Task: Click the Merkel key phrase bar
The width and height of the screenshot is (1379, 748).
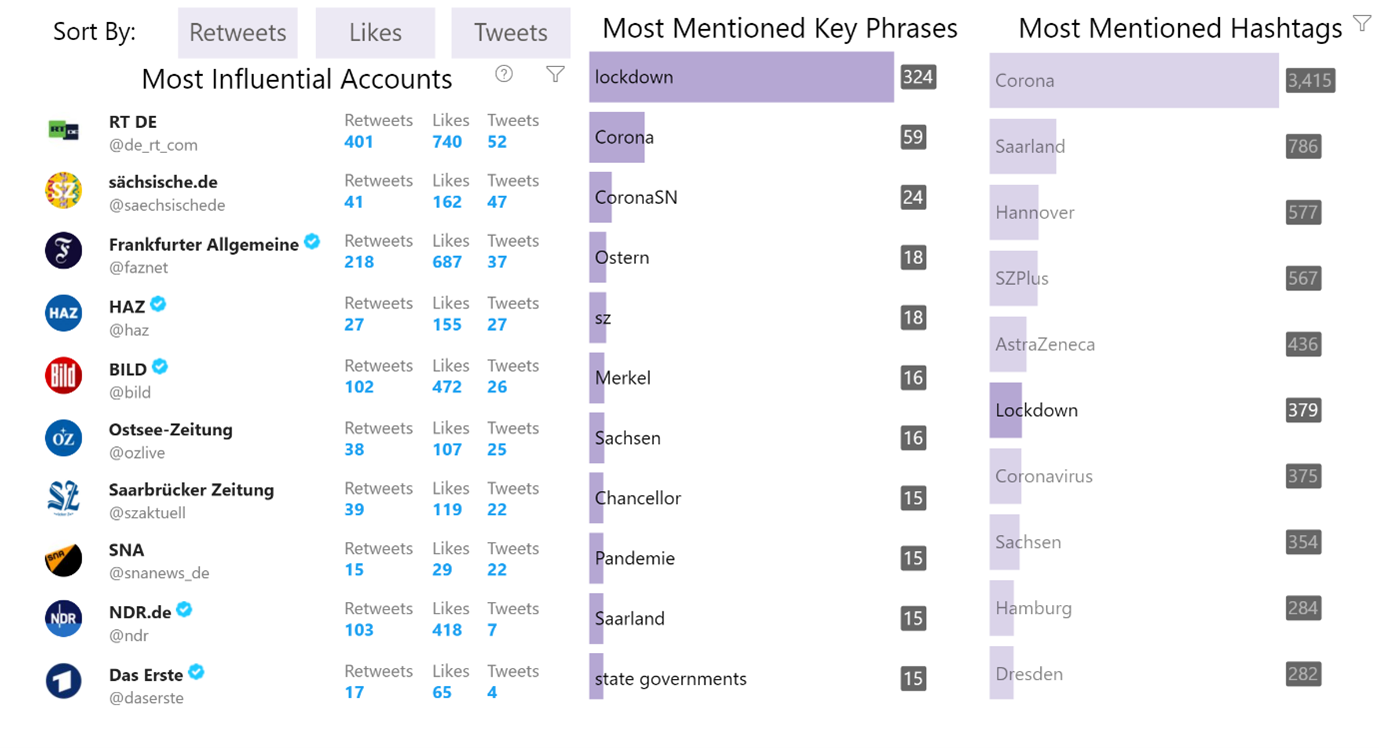Action: 597,378
